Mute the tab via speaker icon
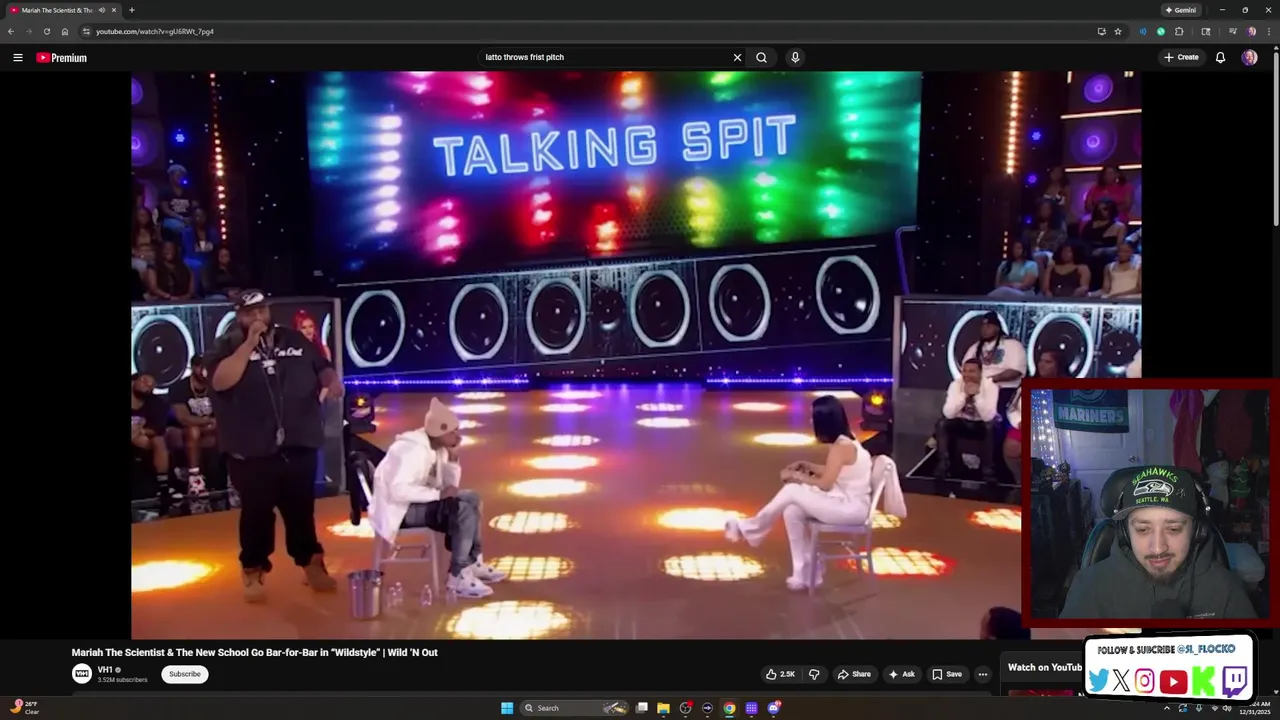Image resolution: width=1280 pixels, height=720 pixels. click(x=102, y=10)
